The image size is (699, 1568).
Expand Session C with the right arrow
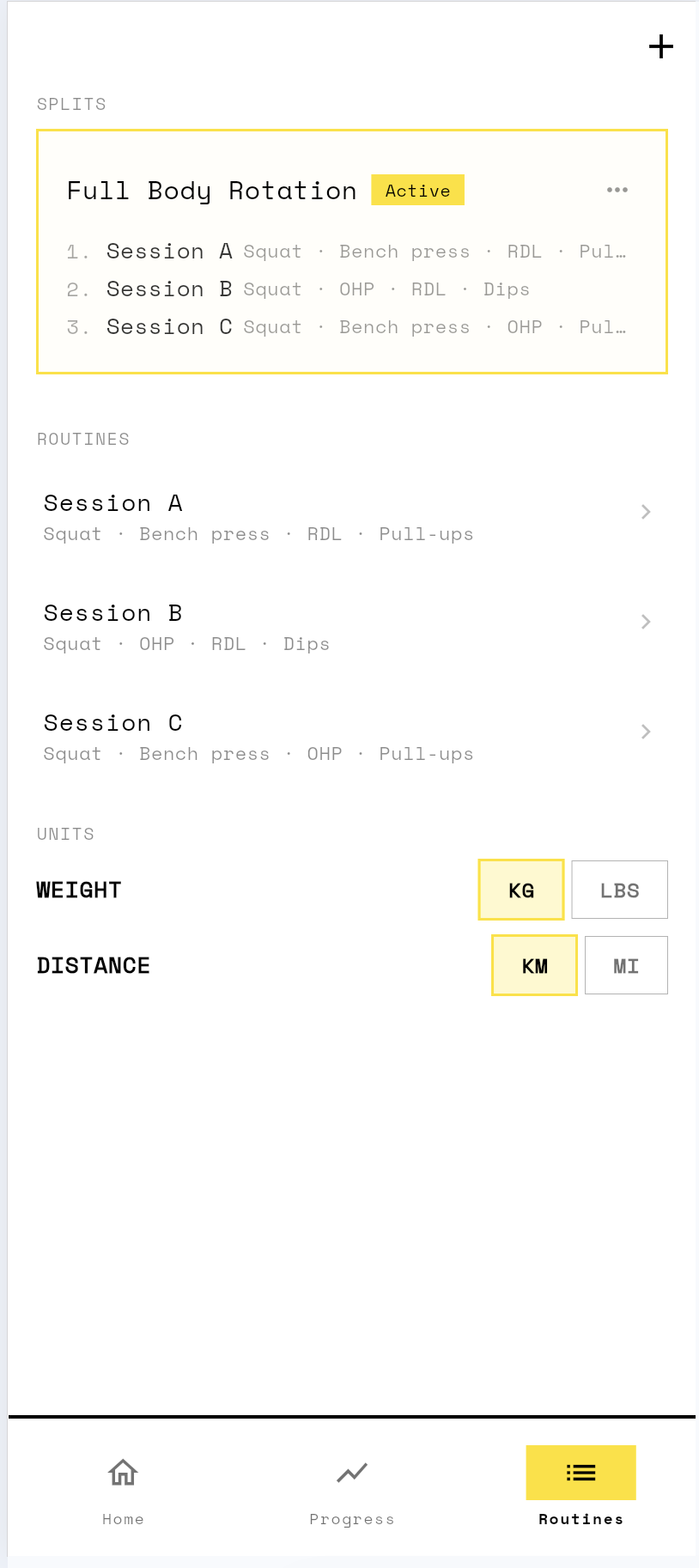645,732
